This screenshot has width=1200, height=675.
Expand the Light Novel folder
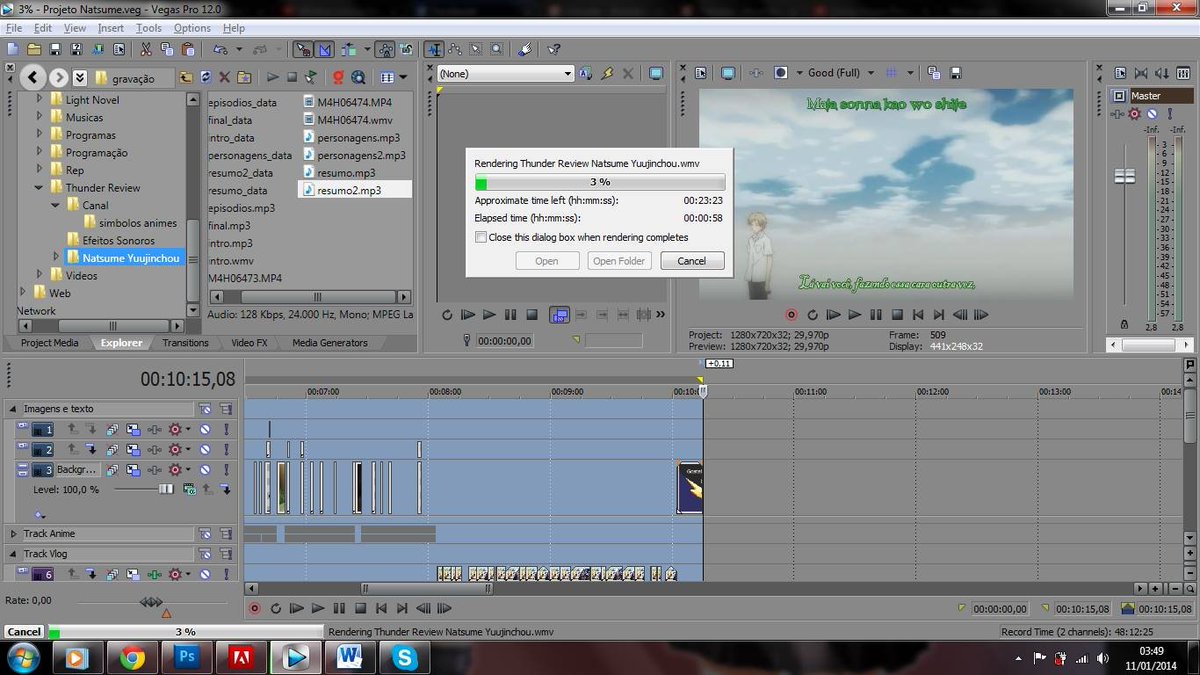(x=41, y=100)
